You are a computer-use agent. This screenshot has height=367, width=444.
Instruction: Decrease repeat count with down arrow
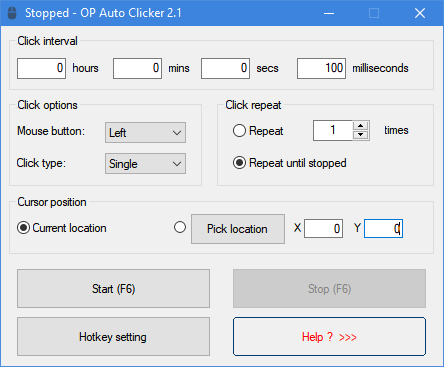[360, 135]
